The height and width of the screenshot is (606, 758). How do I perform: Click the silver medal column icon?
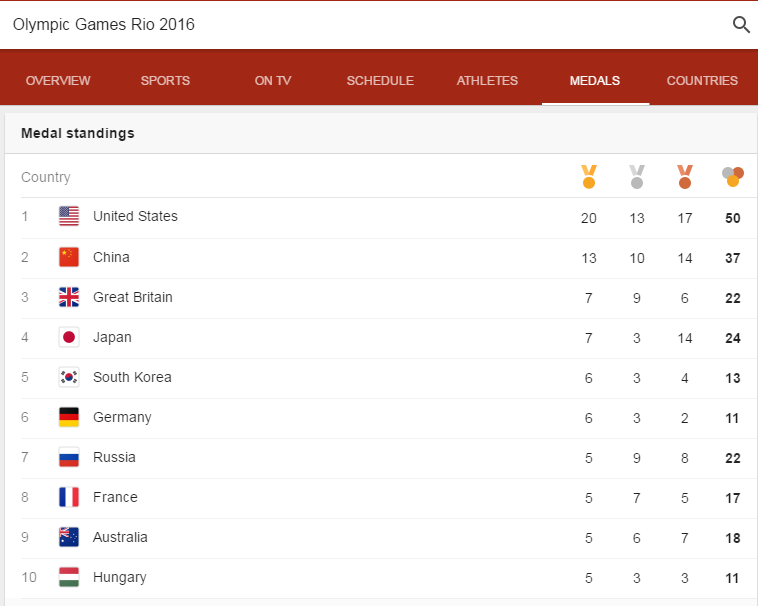click(637, 177)
